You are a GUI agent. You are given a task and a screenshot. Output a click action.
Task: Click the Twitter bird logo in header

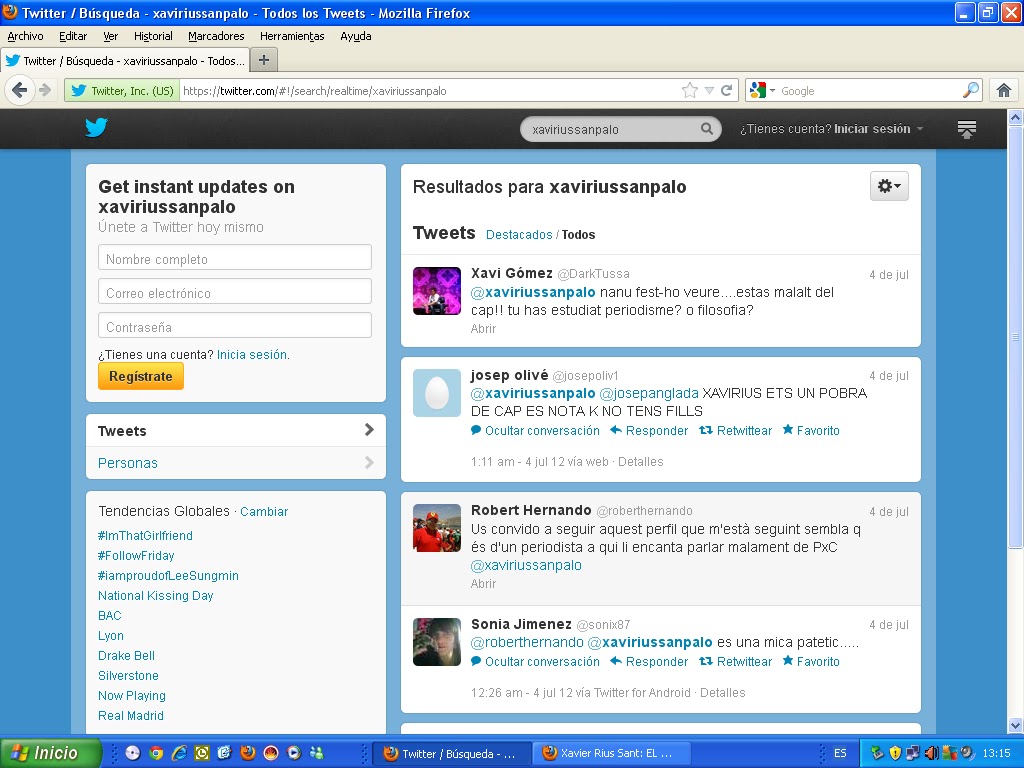(x=96, y=127)
